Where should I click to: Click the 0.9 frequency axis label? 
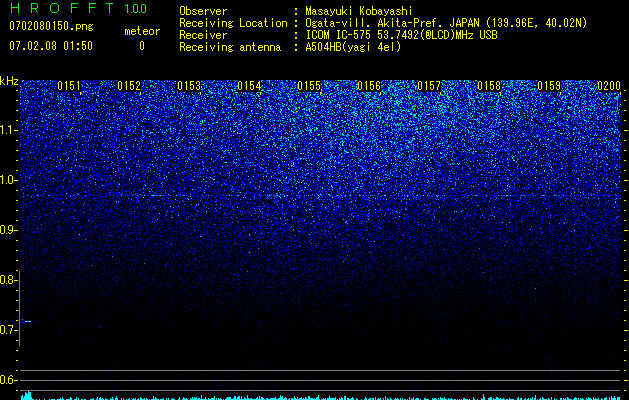tap(7, 230)
